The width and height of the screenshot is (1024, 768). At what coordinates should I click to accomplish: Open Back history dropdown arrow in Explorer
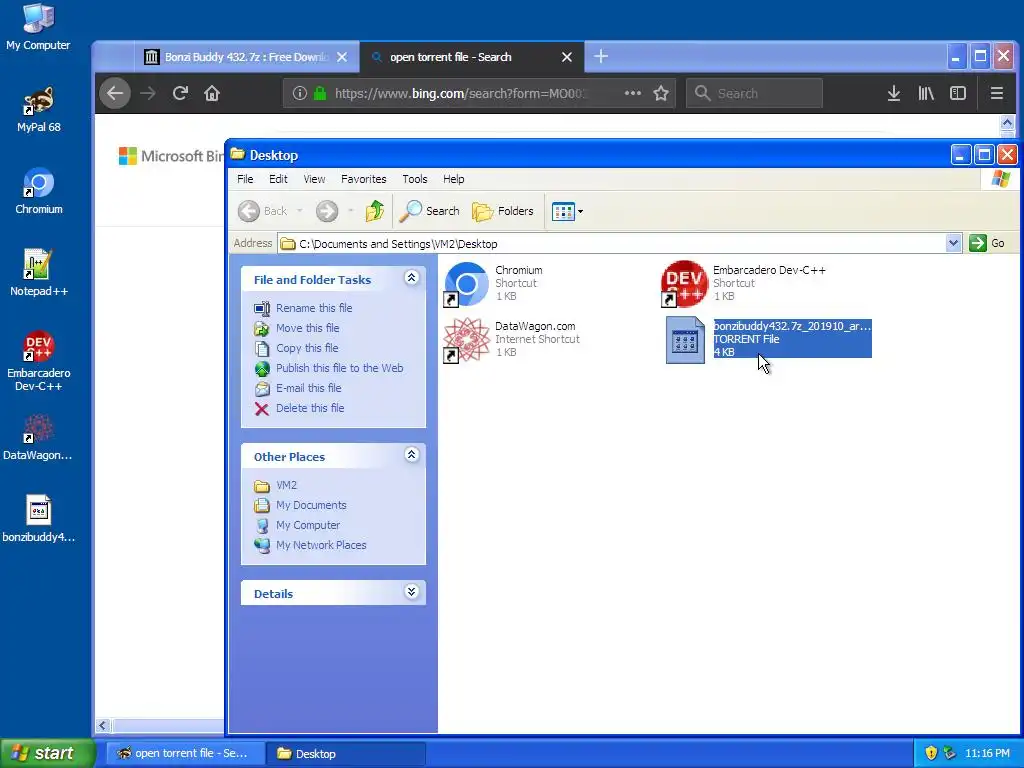coord(299,211)
